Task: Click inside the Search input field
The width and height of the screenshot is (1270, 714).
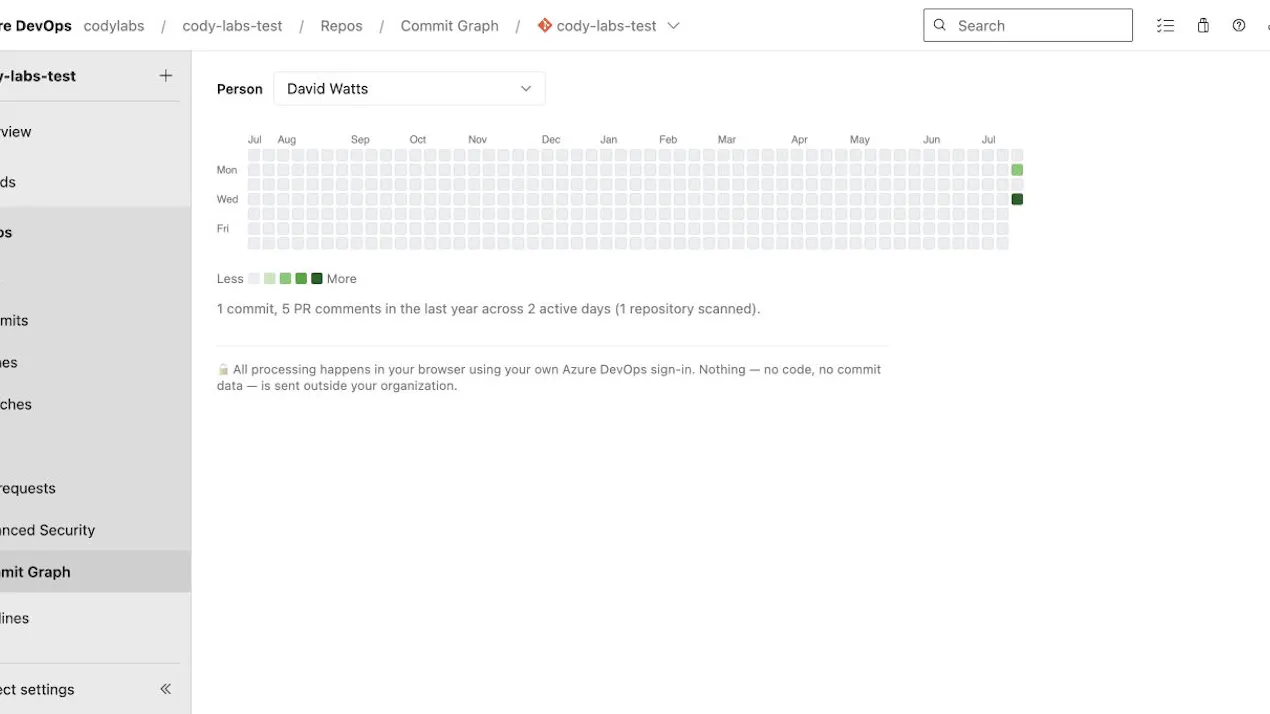Action: click(1028, 25)
